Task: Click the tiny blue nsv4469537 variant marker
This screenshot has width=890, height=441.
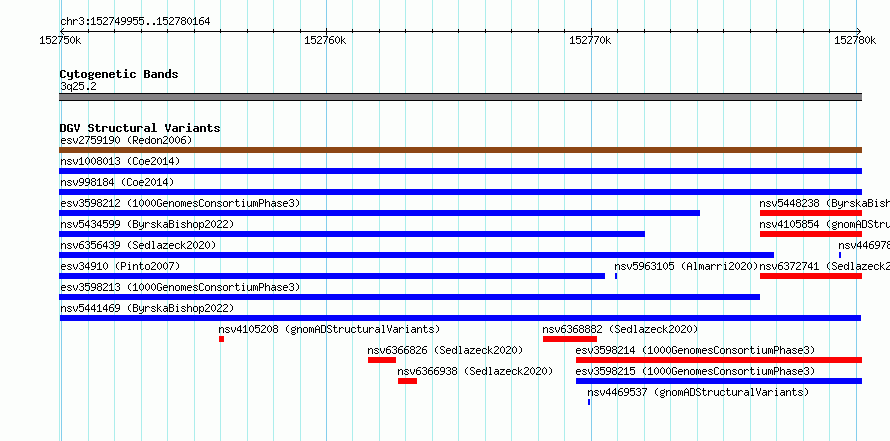Action: click(589, 402)
